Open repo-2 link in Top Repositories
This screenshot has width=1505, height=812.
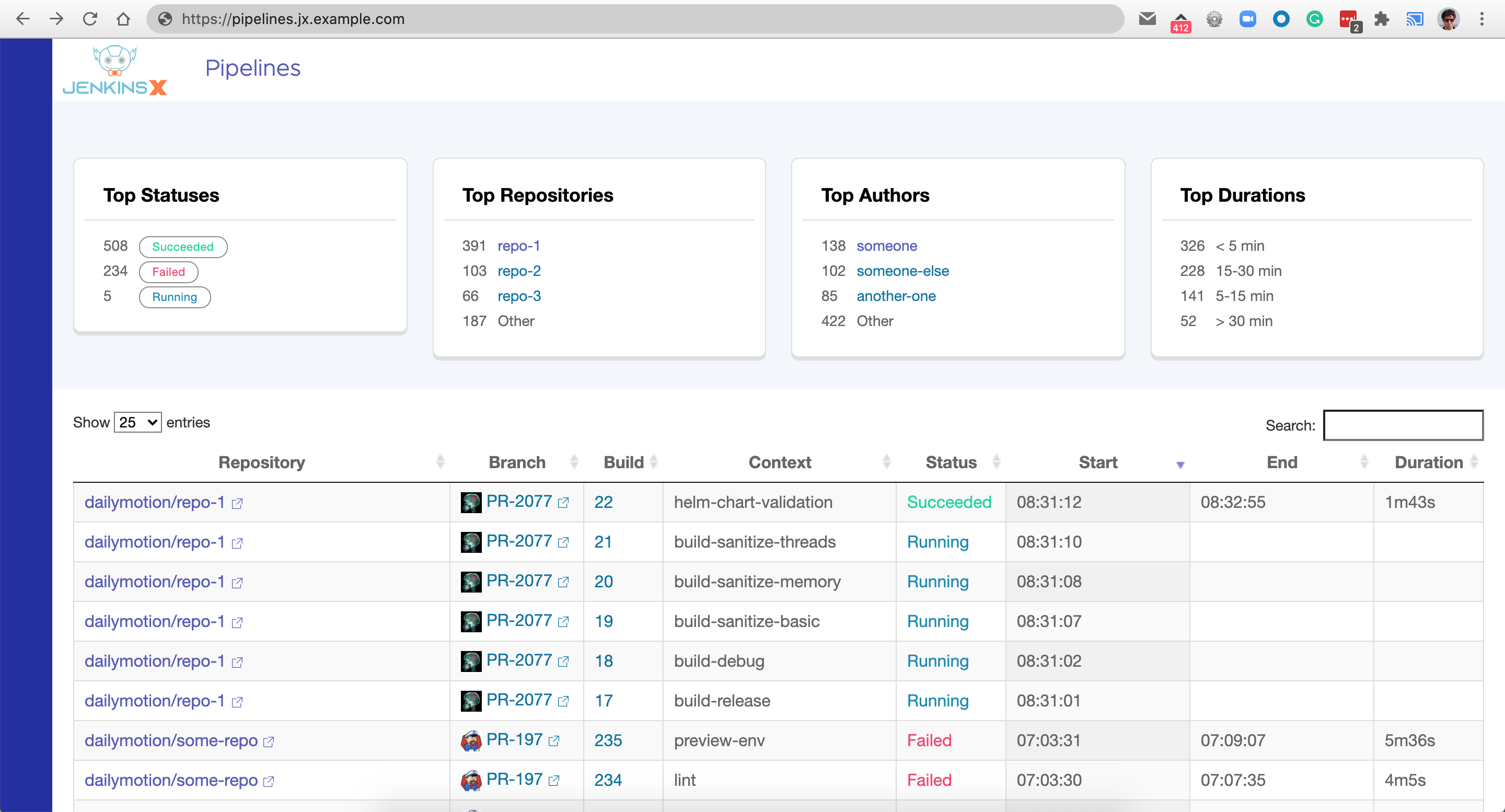pyautogui.click(x=519, y=271)
